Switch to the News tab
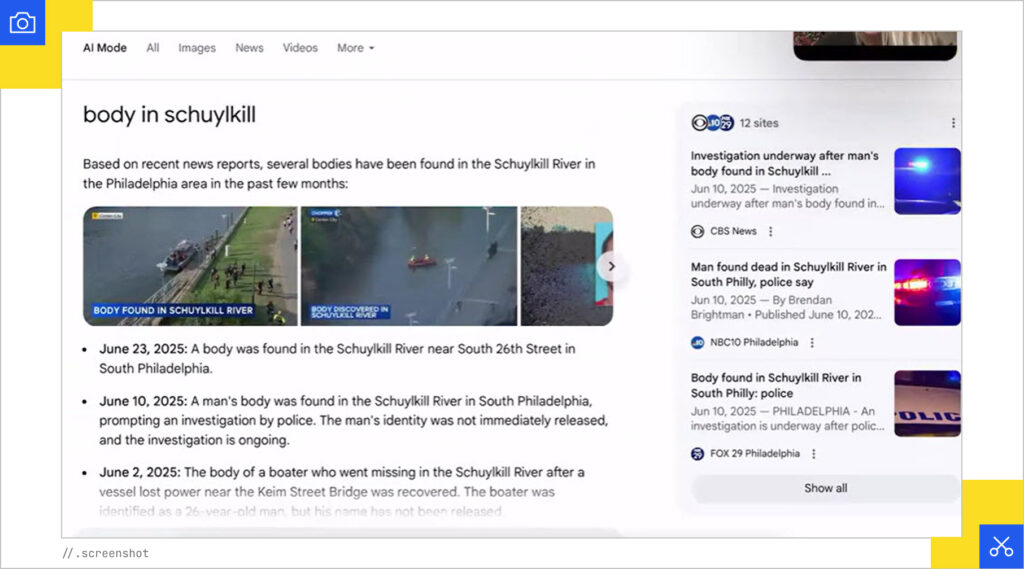The width and height of the screenshot is (1024, 569). pyautogui.click(x=249, y=48)
